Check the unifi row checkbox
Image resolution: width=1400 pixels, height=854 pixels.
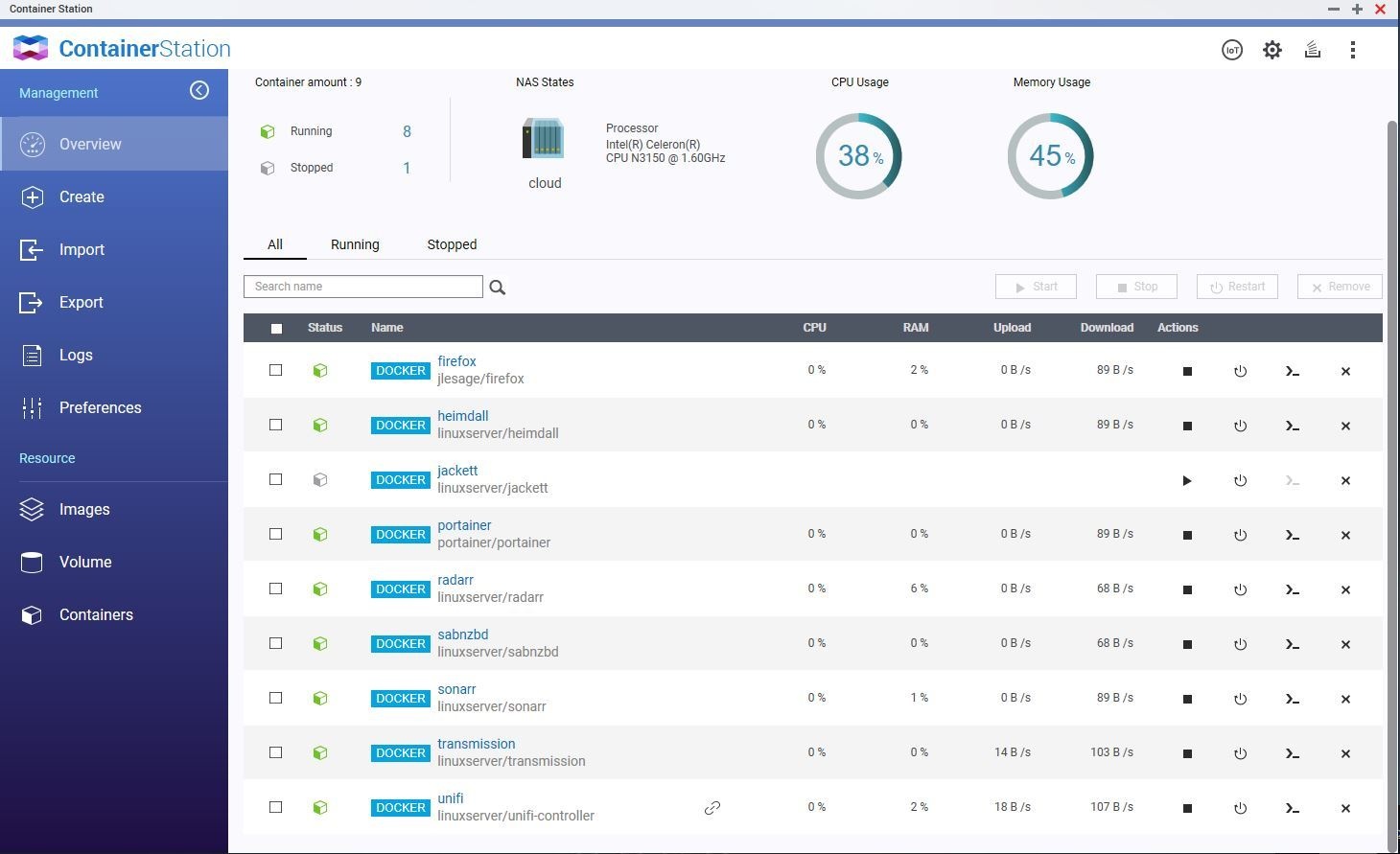click(275, 807)
